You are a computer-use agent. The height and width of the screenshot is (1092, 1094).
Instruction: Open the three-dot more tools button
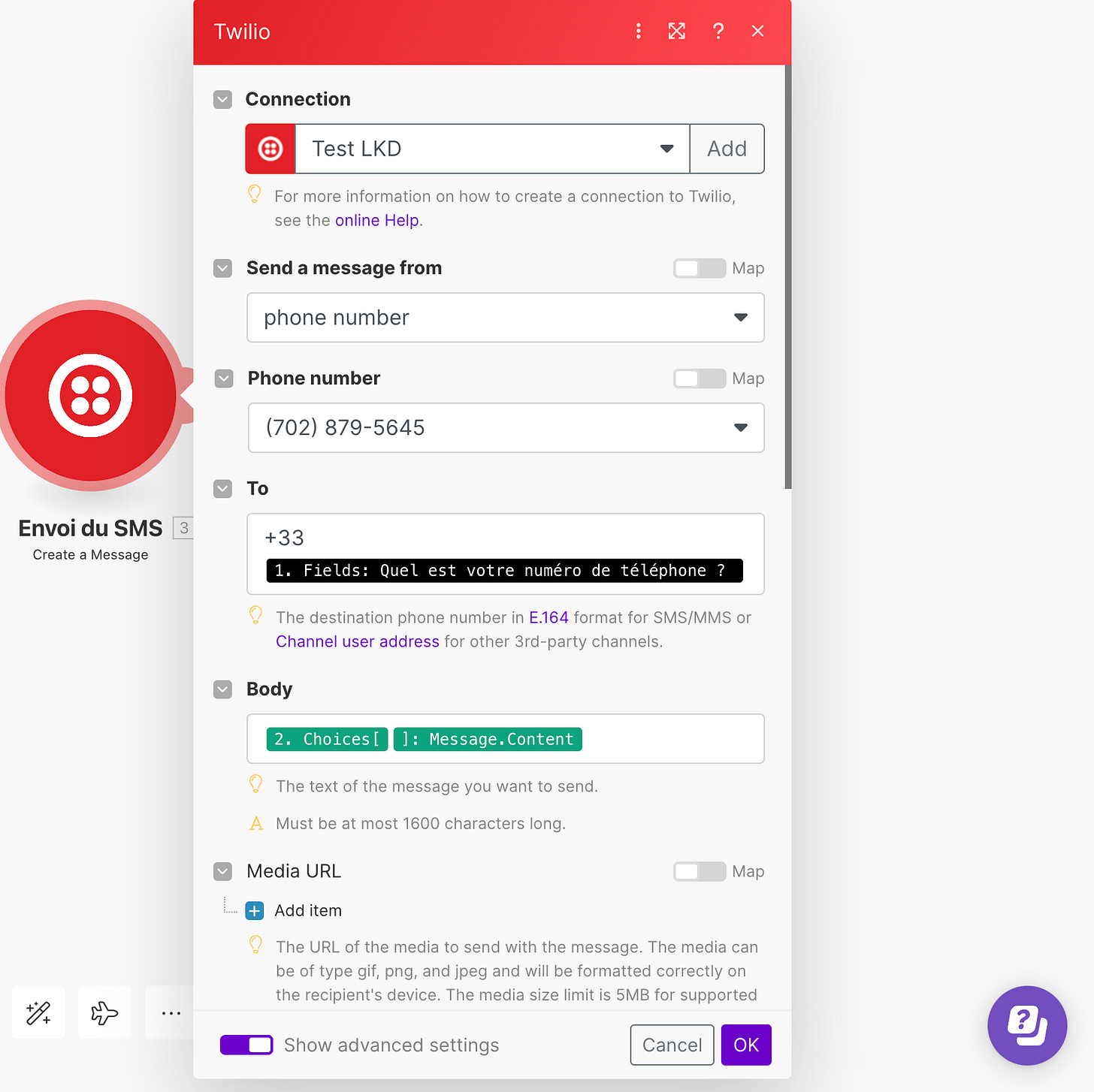click(x=171, y=1012)
